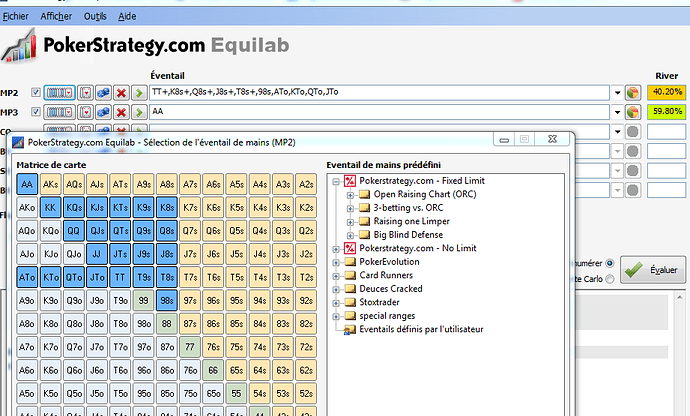The image size is (690, 416).
Task: Click MP2 equity value 40.20%
Action: [667, 92]
